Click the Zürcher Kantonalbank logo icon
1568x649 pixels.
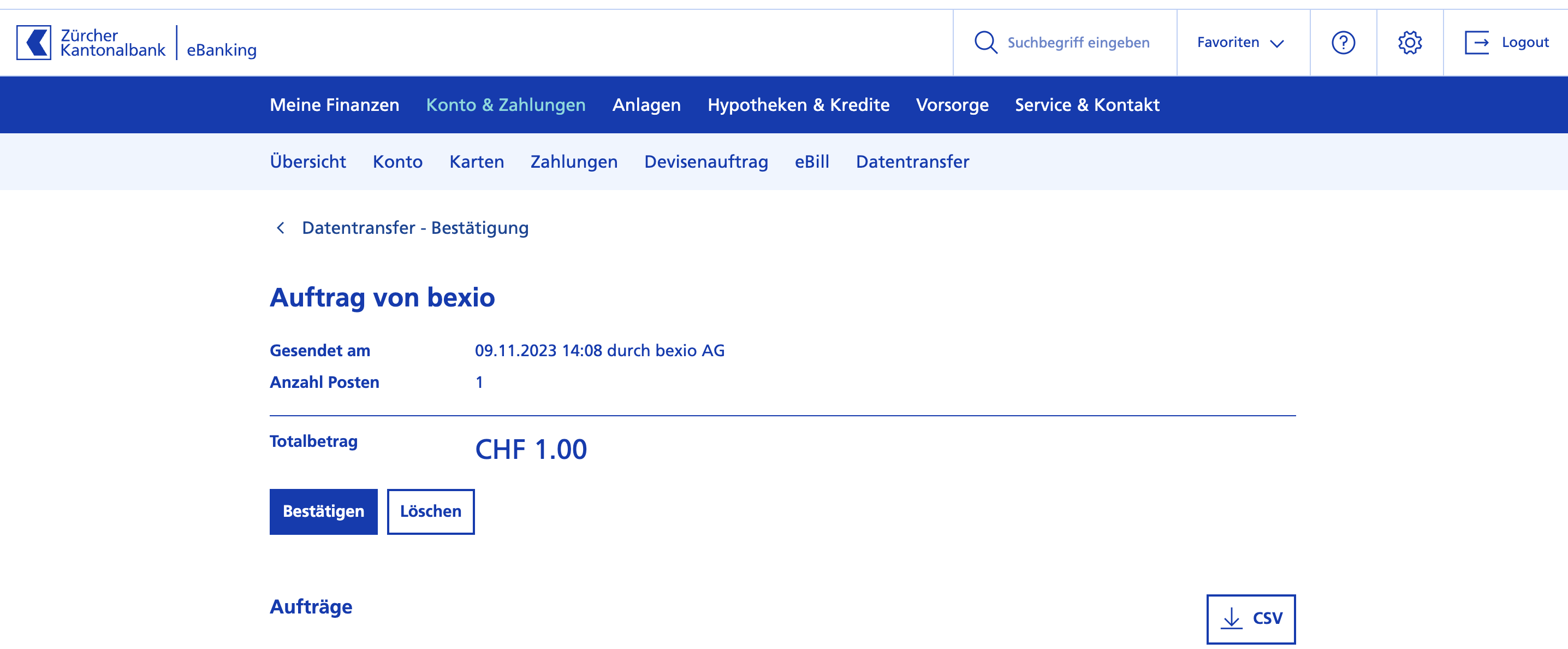coord(34,43)
